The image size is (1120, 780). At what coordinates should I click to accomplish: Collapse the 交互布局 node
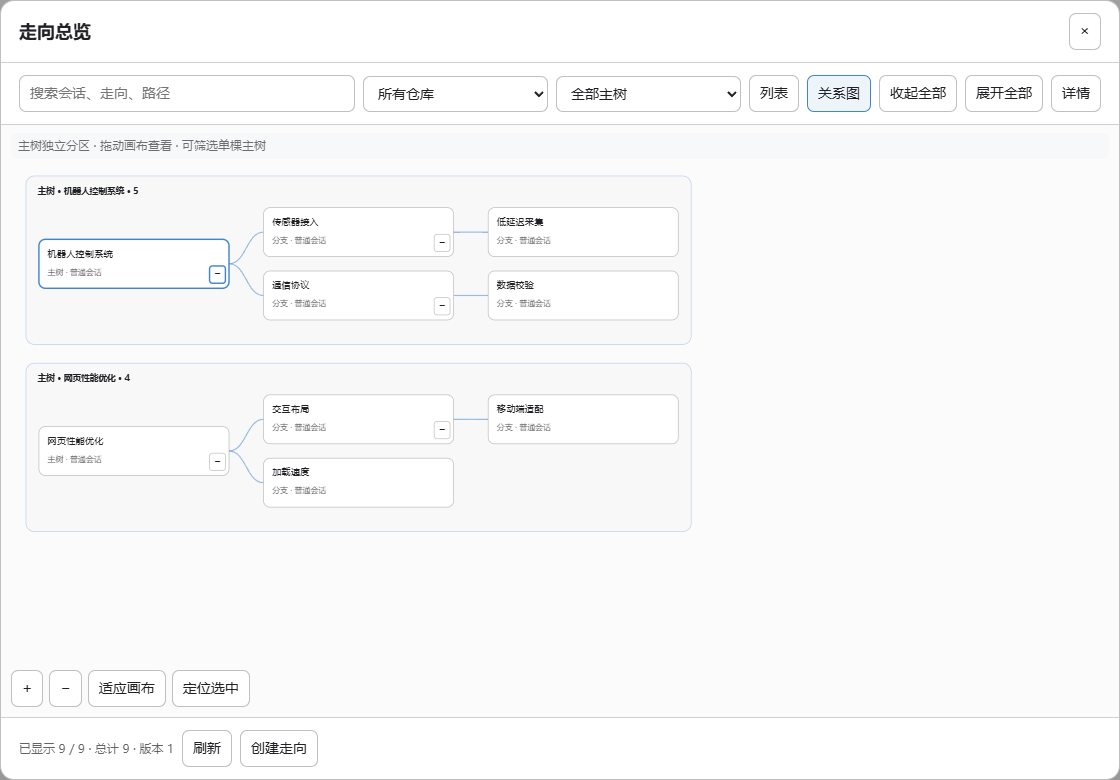[x=442, y=430]
